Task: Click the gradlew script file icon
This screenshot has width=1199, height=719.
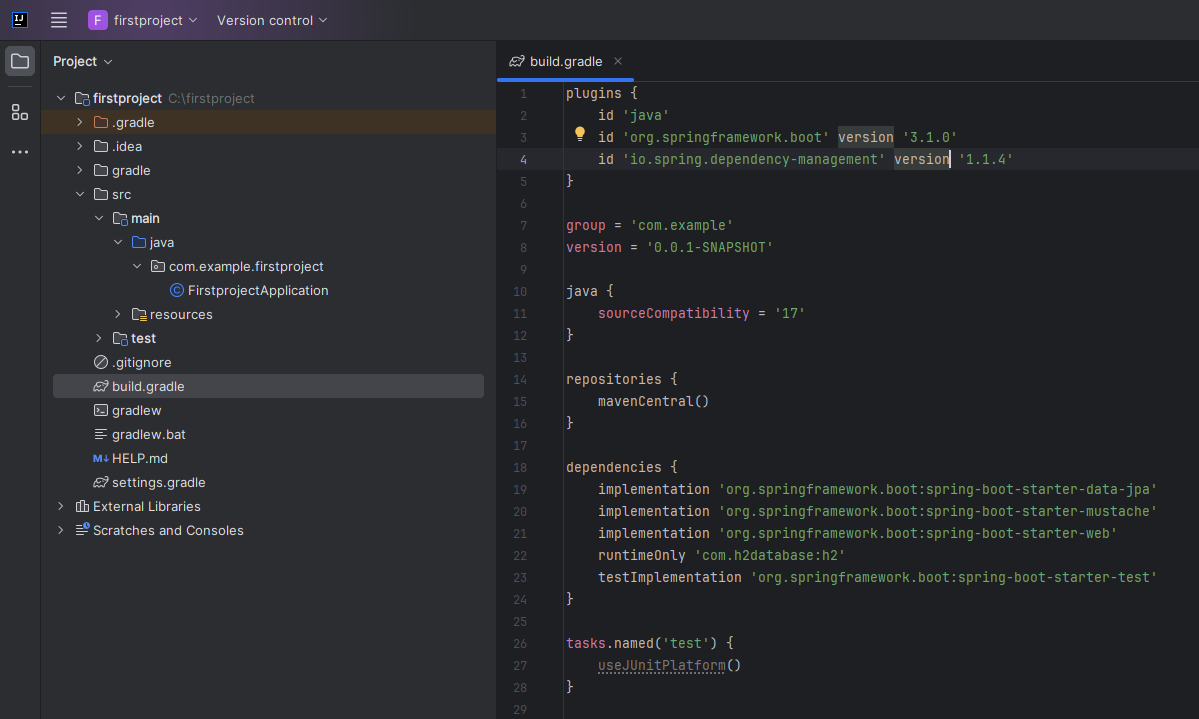Action: click(101, 411)
